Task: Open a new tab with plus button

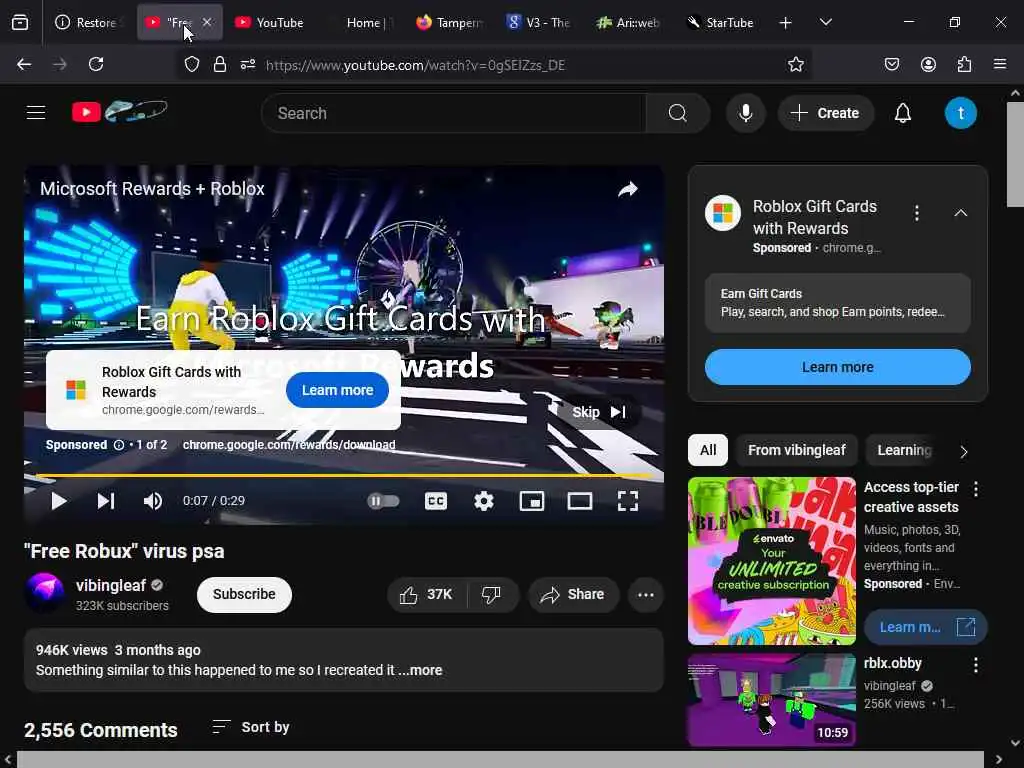Action: click(786, 23)
